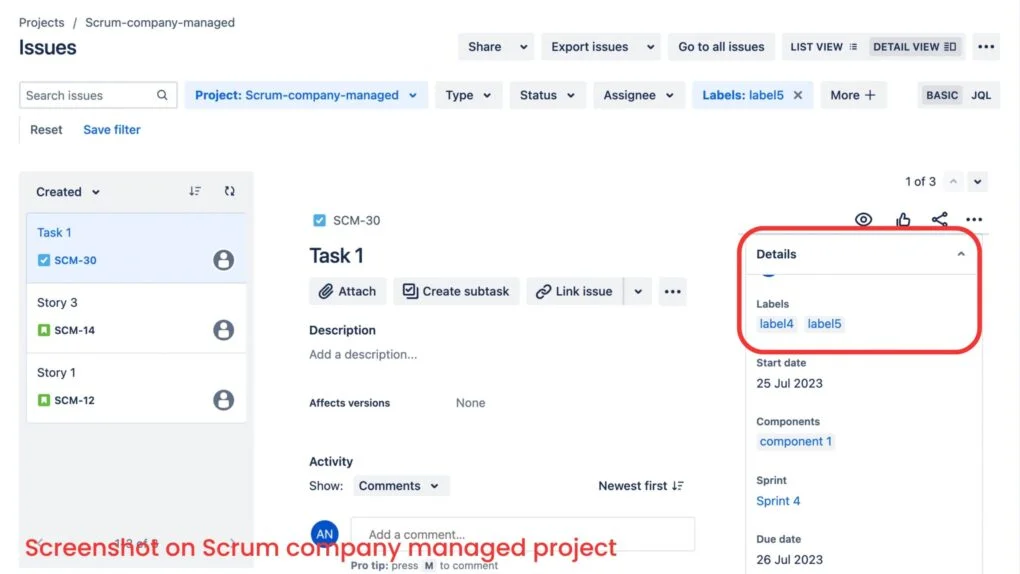Open the Export issues dropdown

tap(601, 47)
